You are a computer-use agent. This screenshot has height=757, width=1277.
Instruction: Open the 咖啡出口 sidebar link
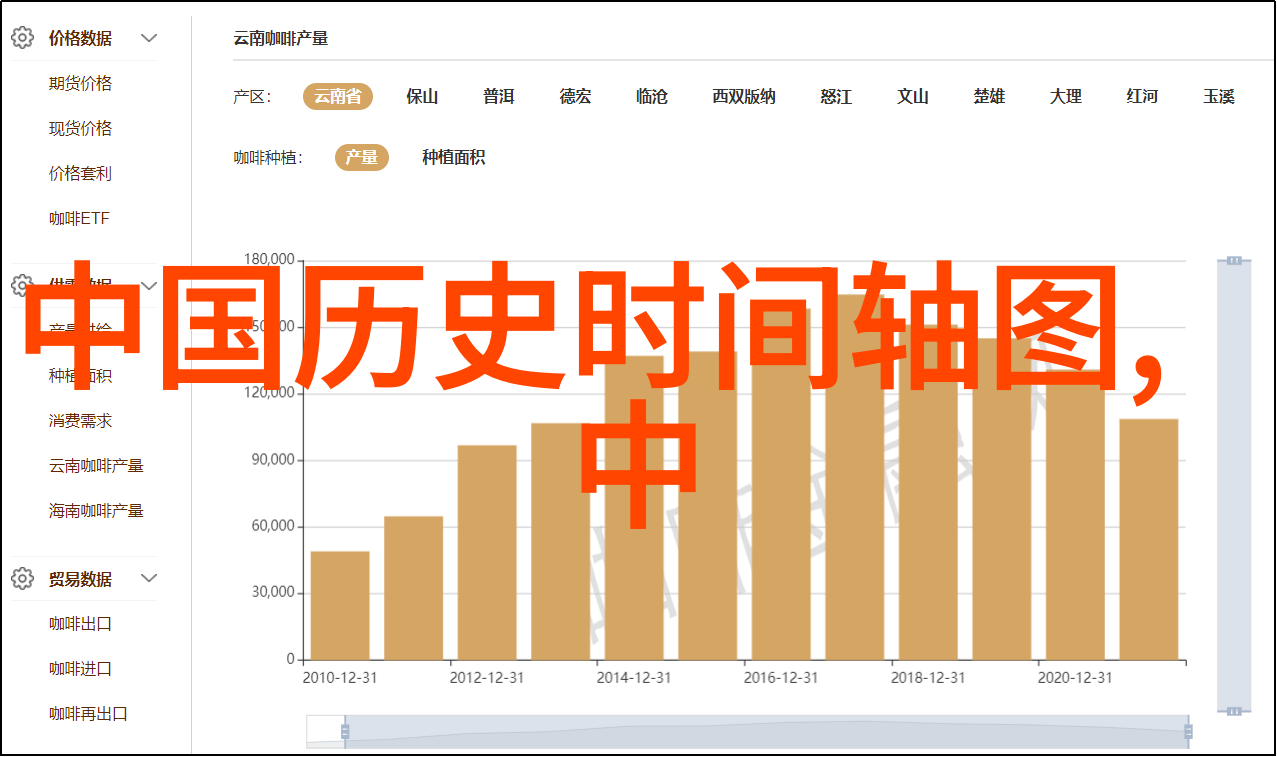pos(80,623)
